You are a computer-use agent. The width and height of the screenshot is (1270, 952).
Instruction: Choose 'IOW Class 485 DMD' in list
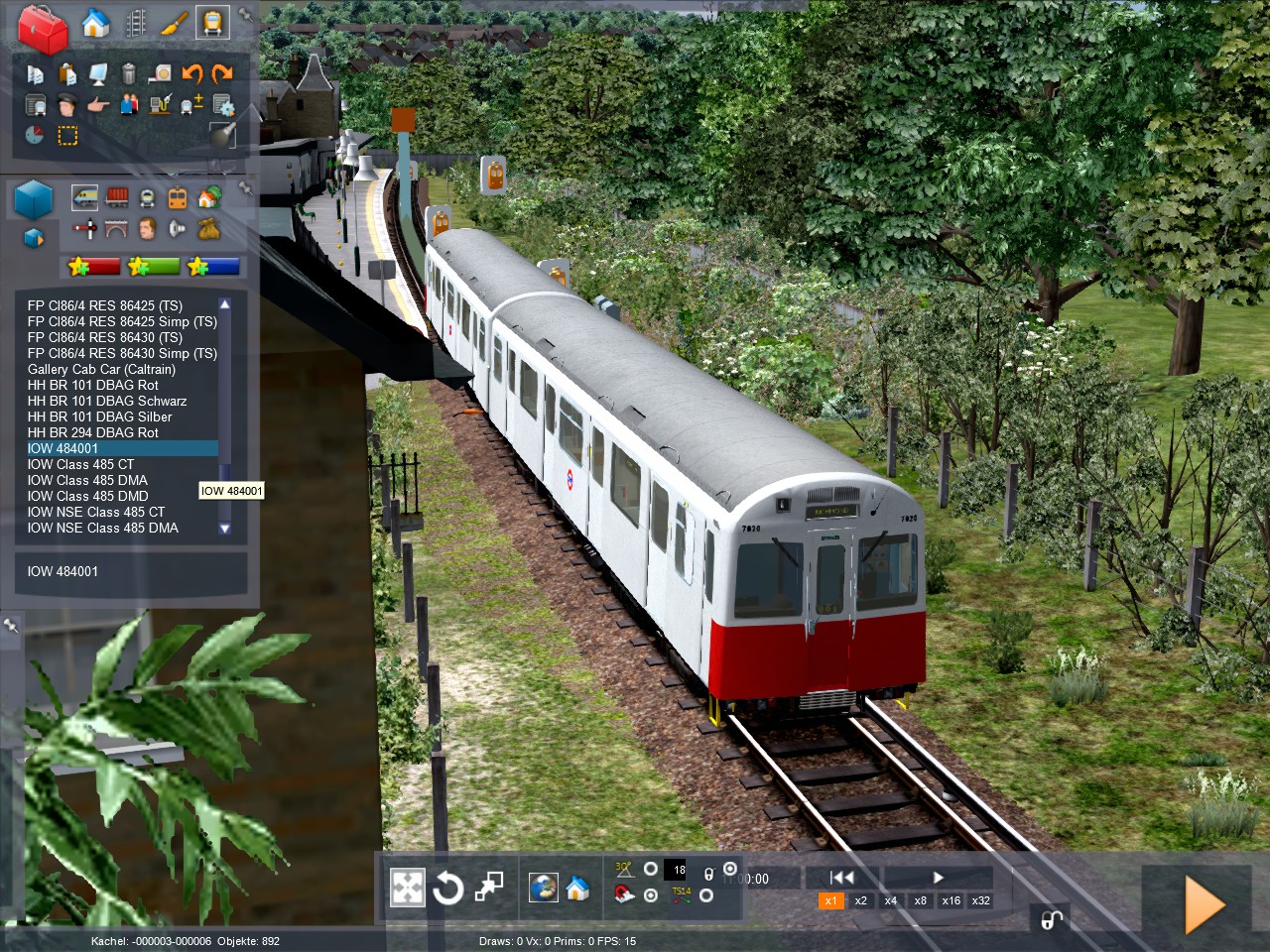point(88,496)
